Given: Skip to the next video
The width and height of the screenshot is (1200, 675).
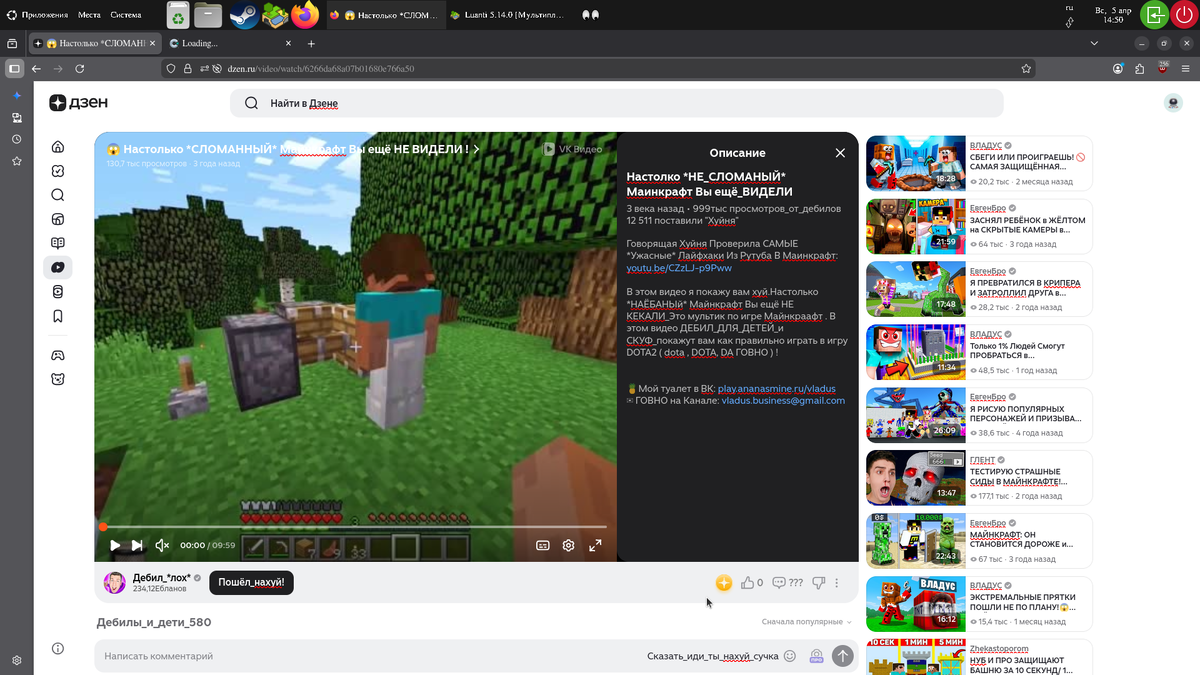Looking at the screenshot, I should coord(138,545).
